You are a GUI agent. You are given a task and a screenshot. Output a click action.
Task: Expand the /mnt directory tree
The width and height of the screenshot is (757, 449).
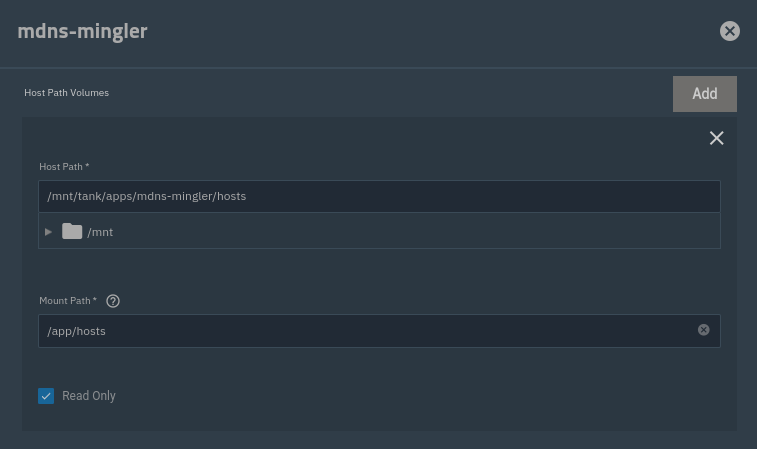(x=48, y=232)
